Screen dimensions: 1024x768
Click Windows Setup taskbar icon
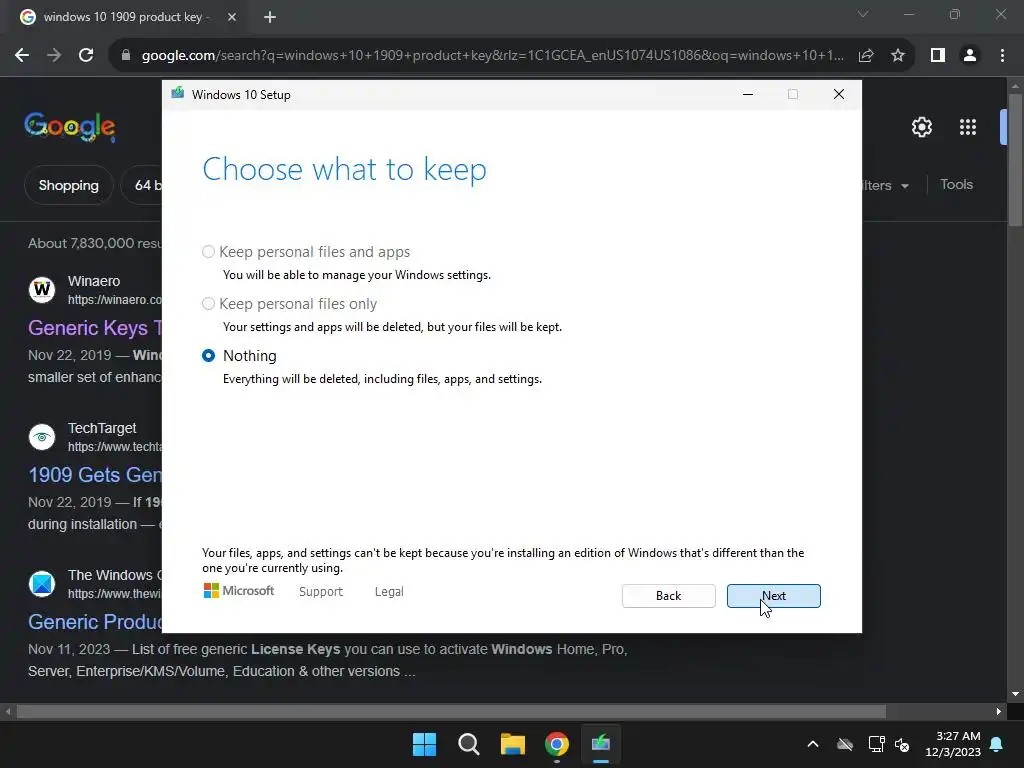pos(601,744)
